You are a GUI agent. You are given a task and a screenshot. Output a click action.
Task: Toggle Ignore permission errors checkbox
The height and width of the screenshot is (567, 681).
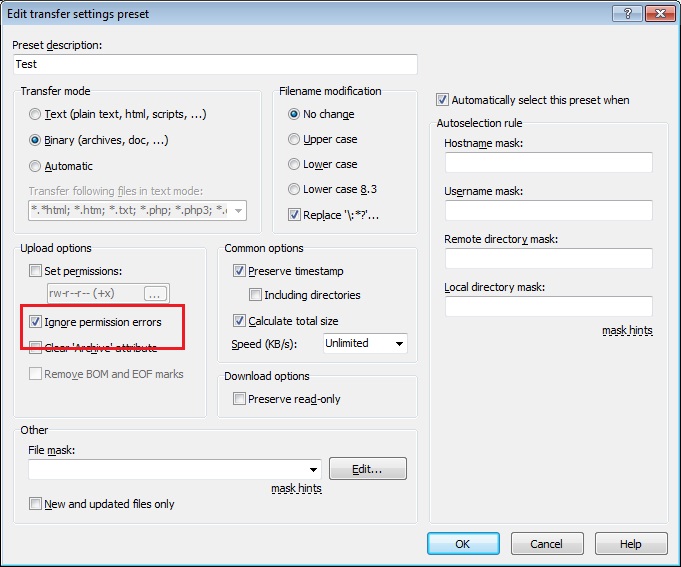pyautogui.click(x=37, y=322)
